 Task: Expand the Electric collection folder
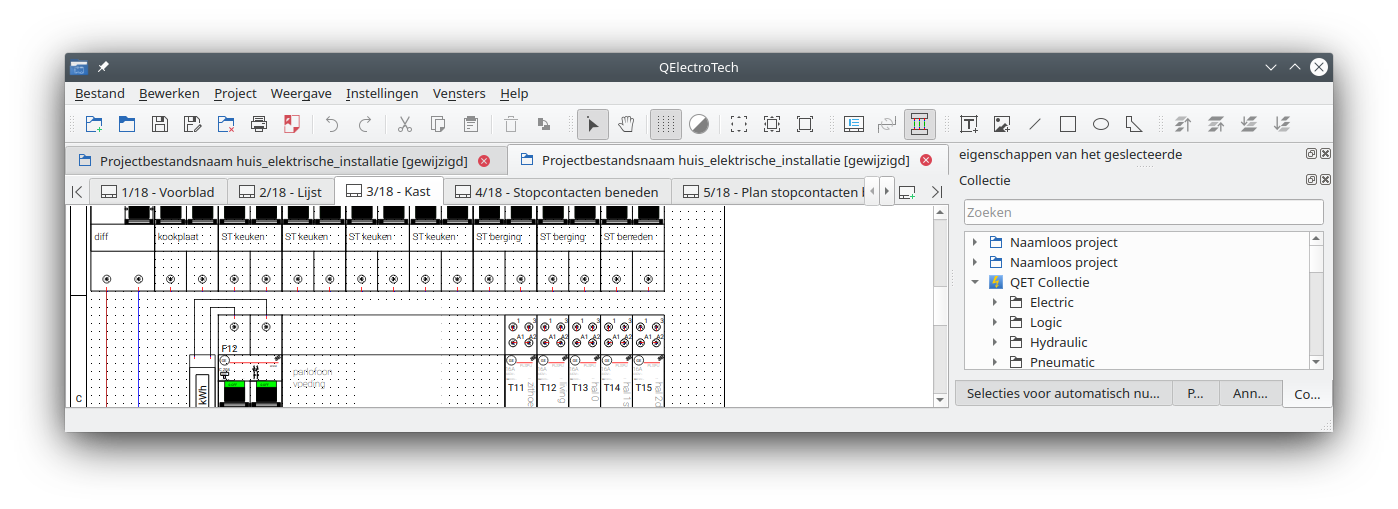tap(994, 302)
